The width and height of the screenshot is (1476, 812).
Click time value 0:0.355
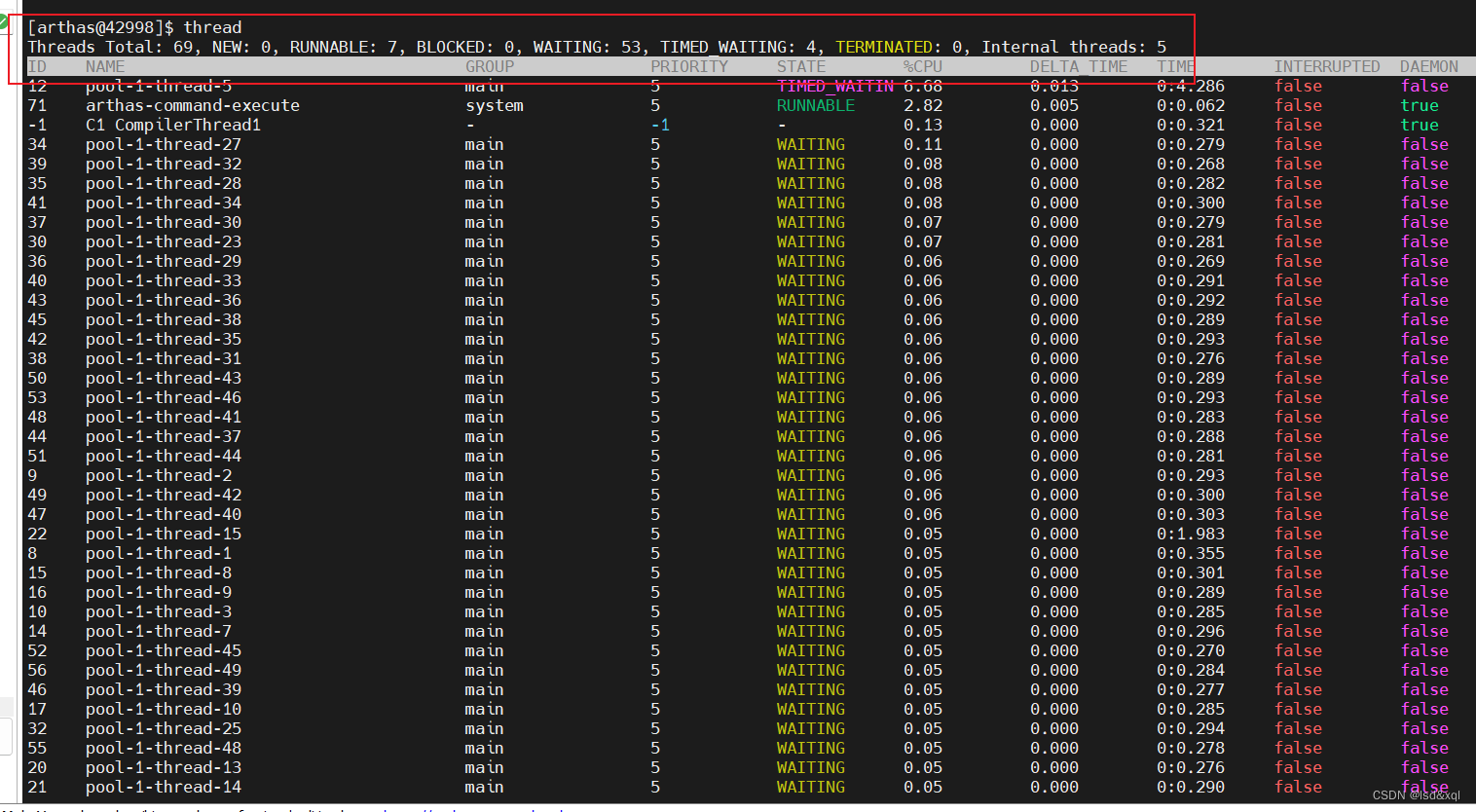click(x=1191, y=553)
